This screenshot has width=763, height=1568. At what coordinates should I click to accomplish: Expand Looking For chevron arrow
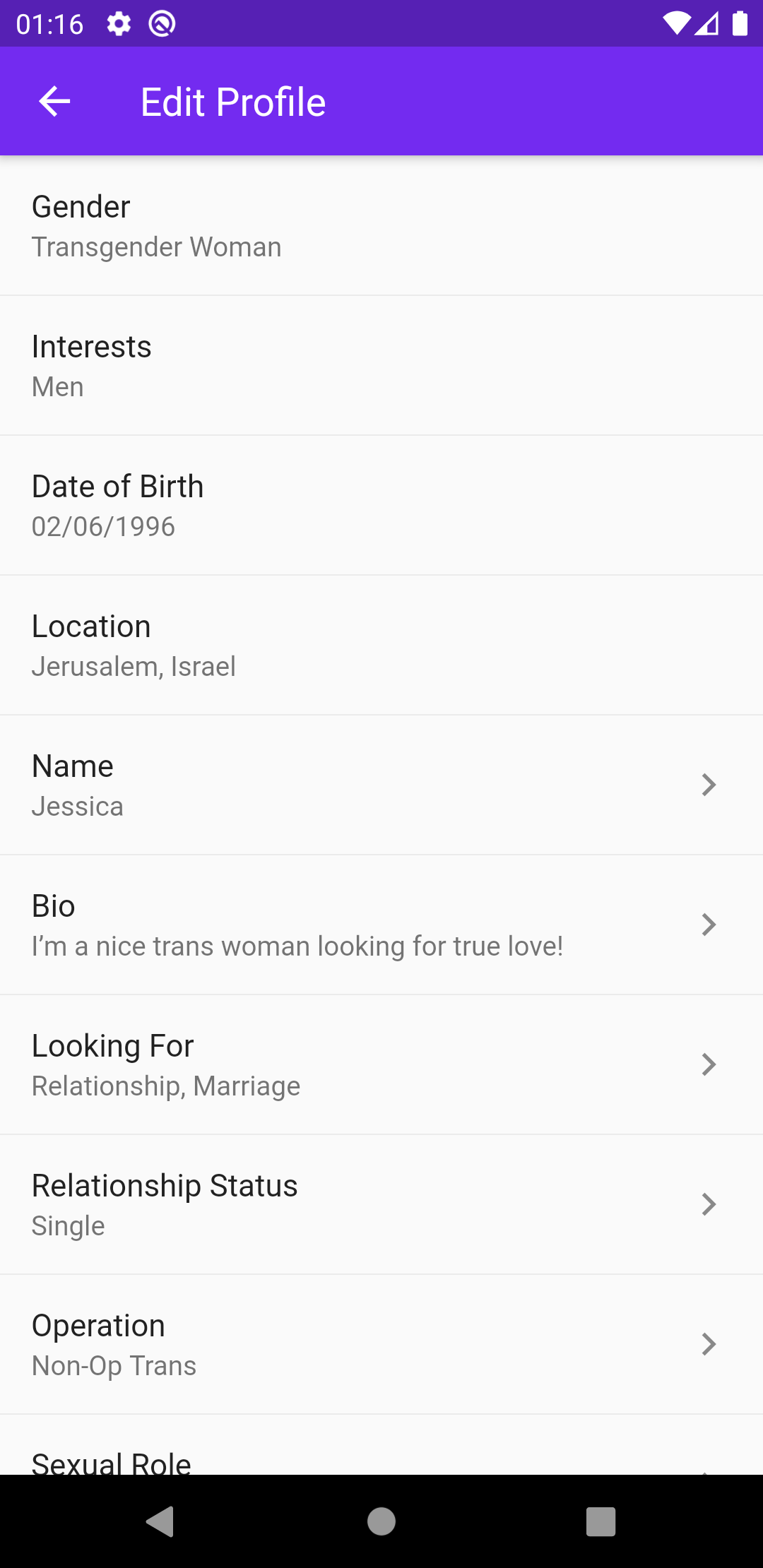(709, 1064)
